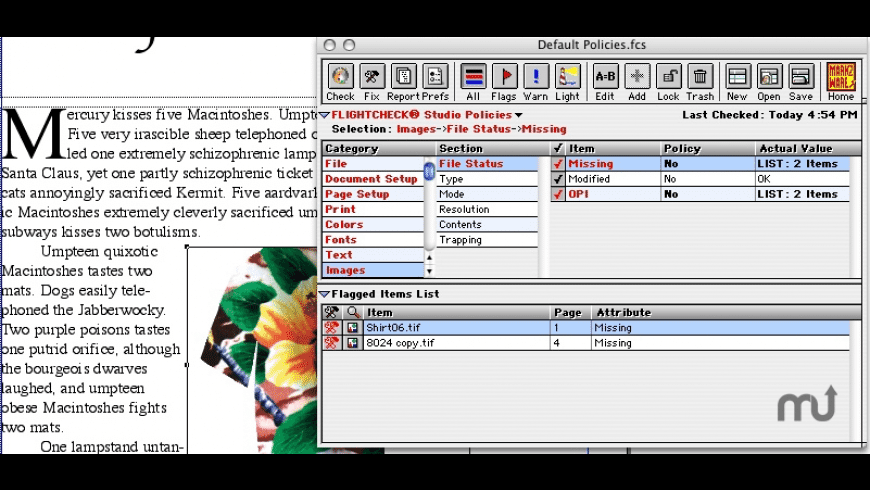The image size is (870, 490).
Task: Select the 8024 copy.tif flagged row
Action: (x=586, y=343)
